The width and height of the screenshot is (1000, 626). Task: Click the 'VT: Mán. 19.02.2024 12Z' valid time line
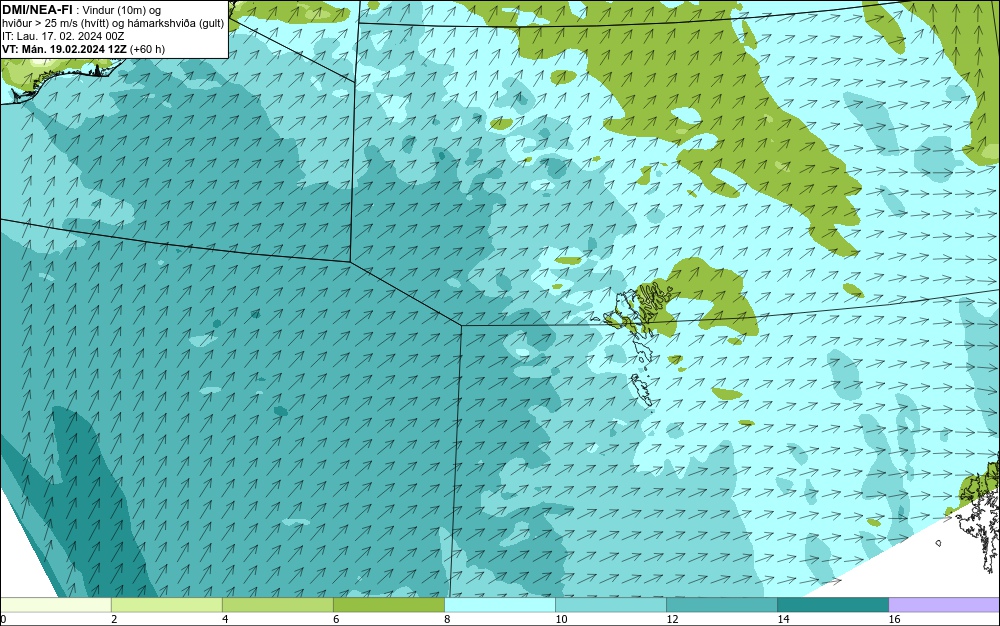[83, 49]
